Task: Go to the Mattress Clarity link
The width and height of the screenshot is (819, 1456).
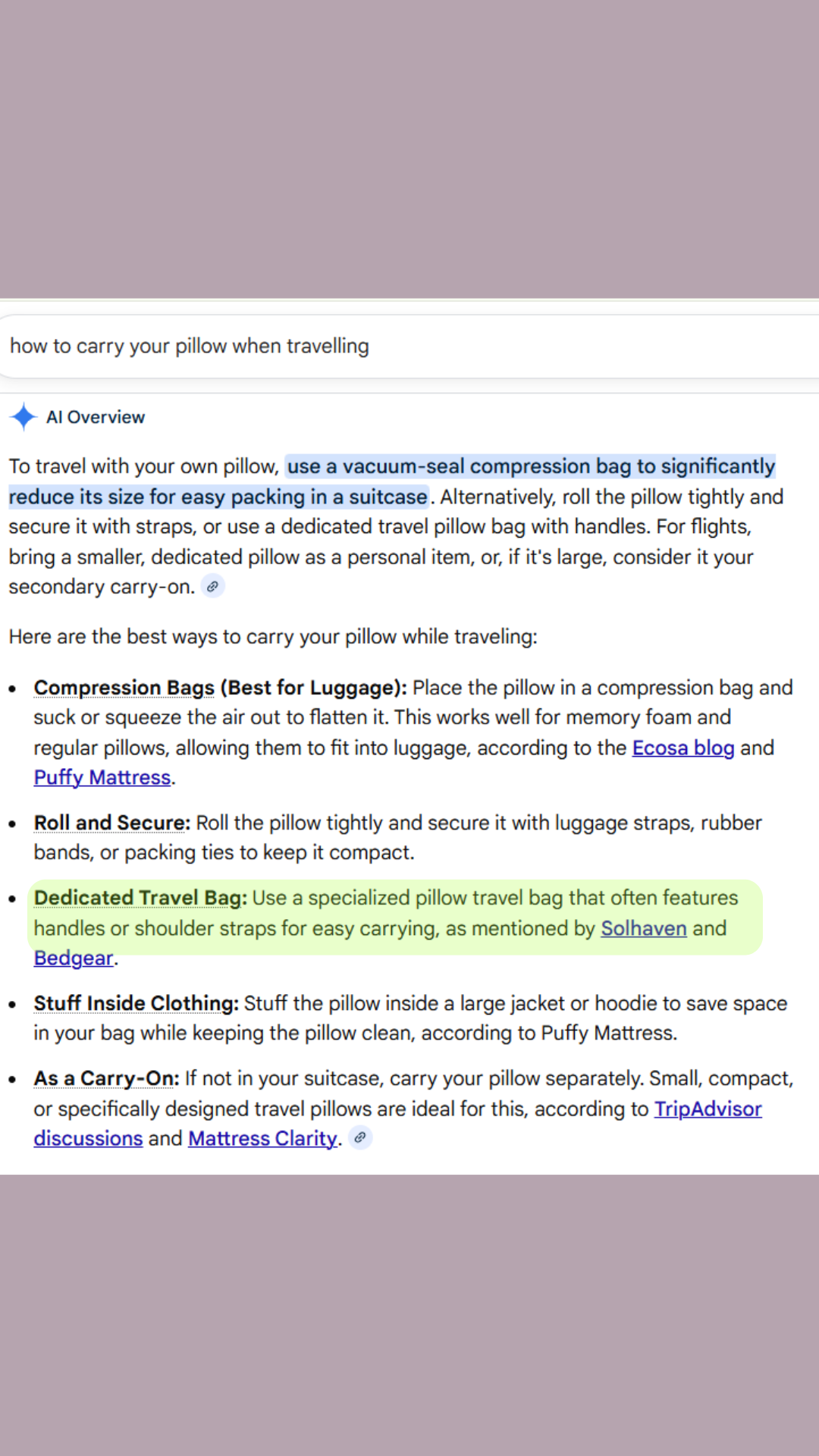Action: (x=262, y=1138)
